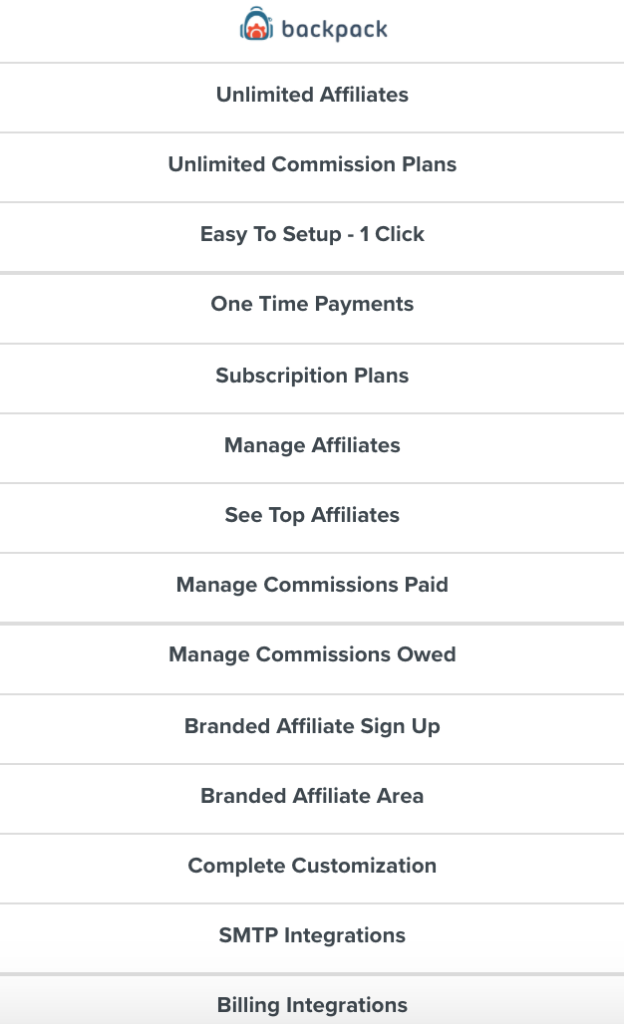Click Subscripition Plans feature row
This screenshot has width=624, height=1024.
click(312, 379)
